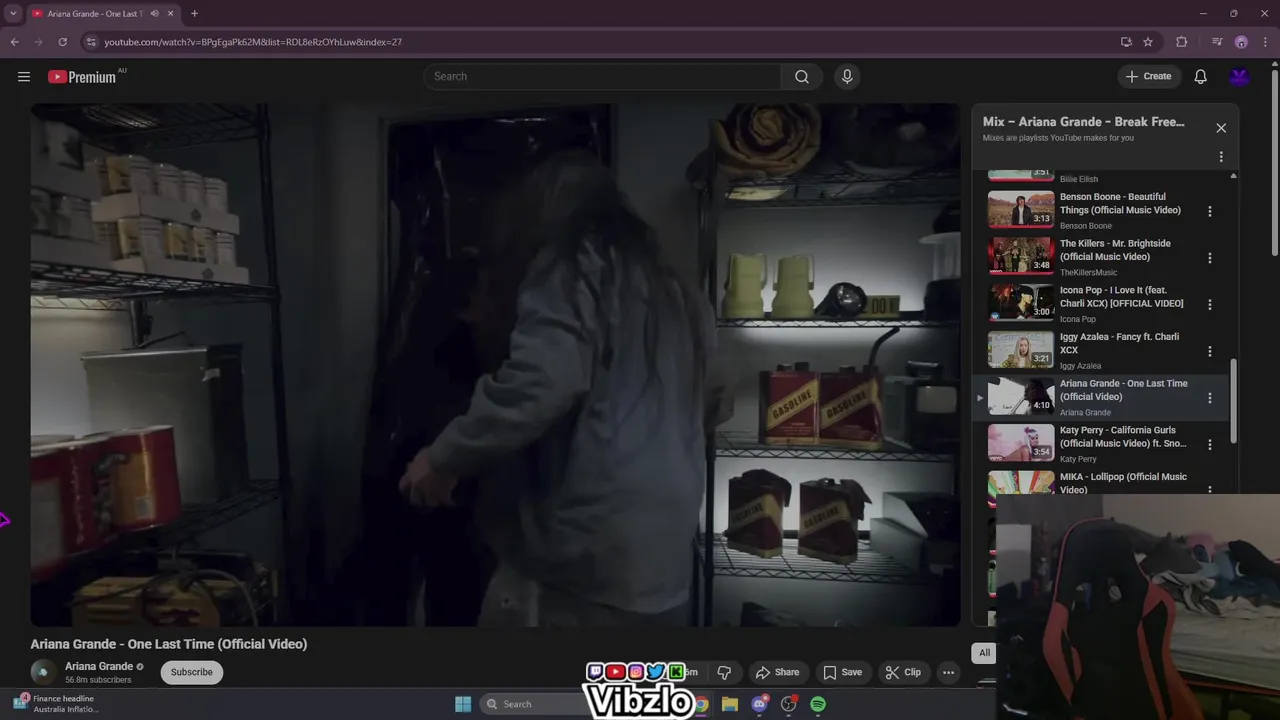The width and height of the screenshot is (1280, 720).
Task: Close the Ariana Grande browser tab
Action: tap(171, 14)
